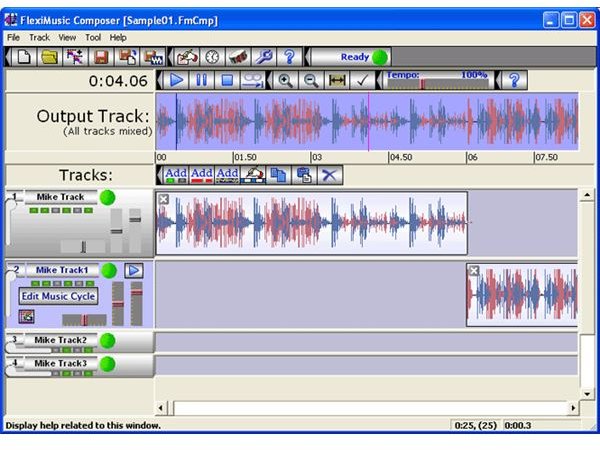Click the Ready status indicator
The image size is (600, 450).
pos(351,57)
